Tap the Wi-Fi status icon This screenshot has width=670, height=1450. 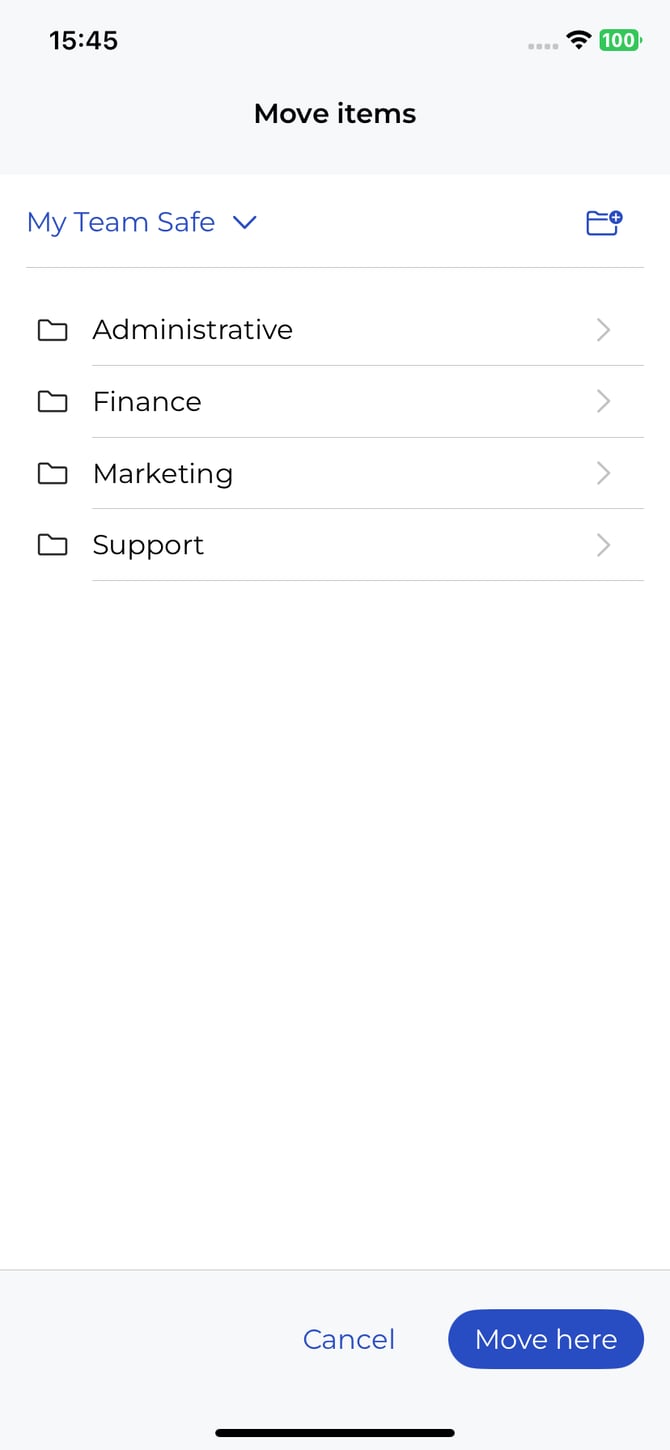[x=578, y=40]
